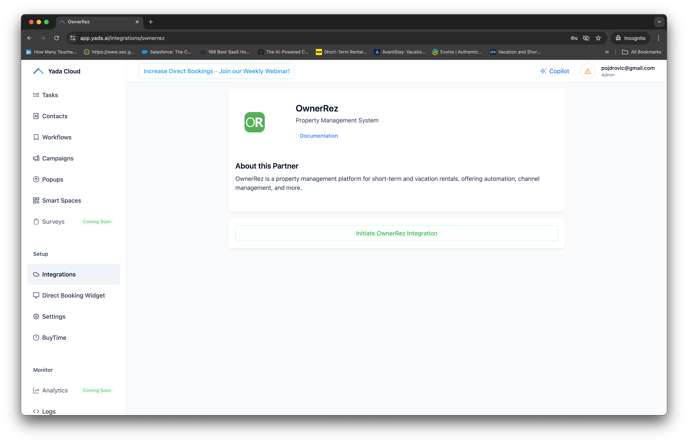Click the Yada Cloud logo icon
Viewport: 688px width, 443px height.
tap(38, 71)
